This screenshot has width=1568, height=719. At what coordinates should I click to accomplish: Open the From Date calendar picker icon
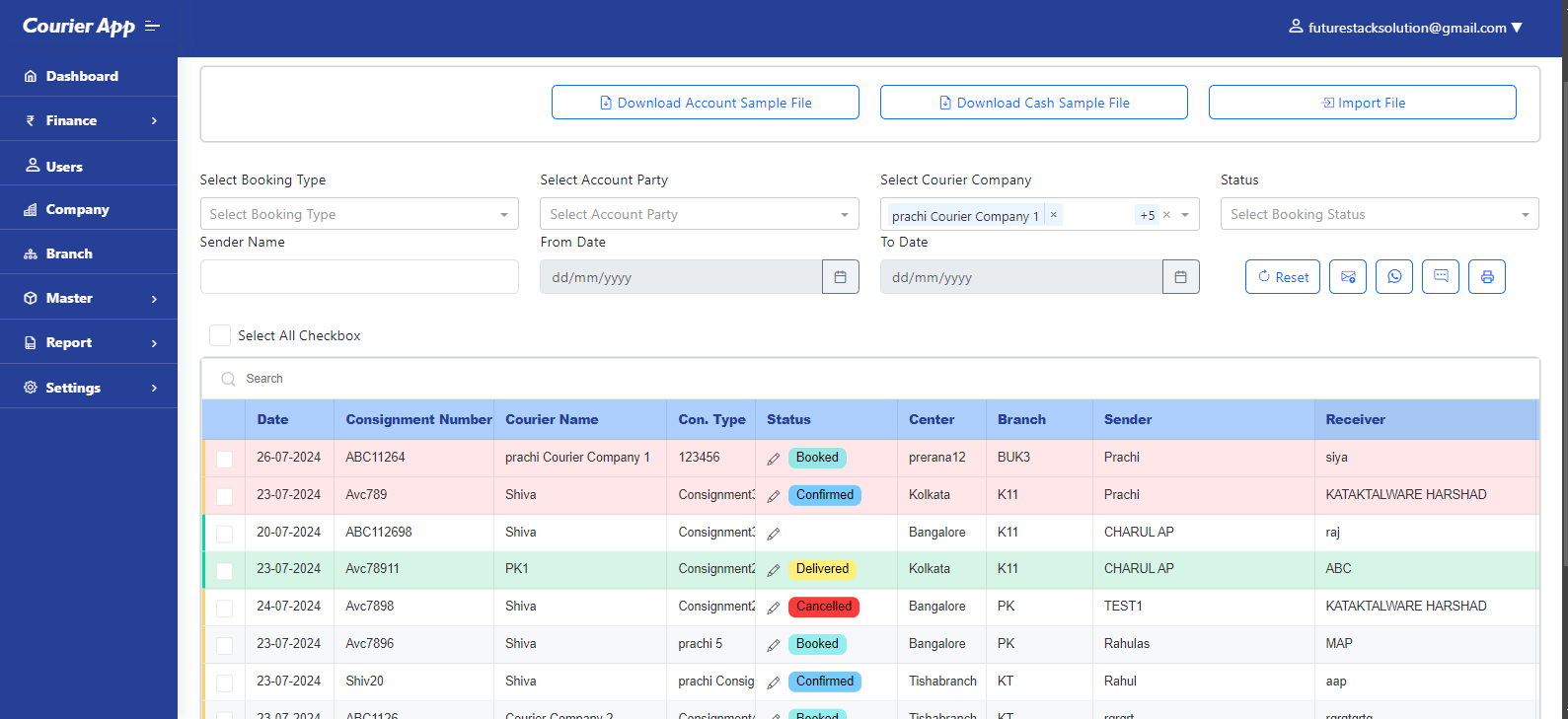[x=840, y=277]
